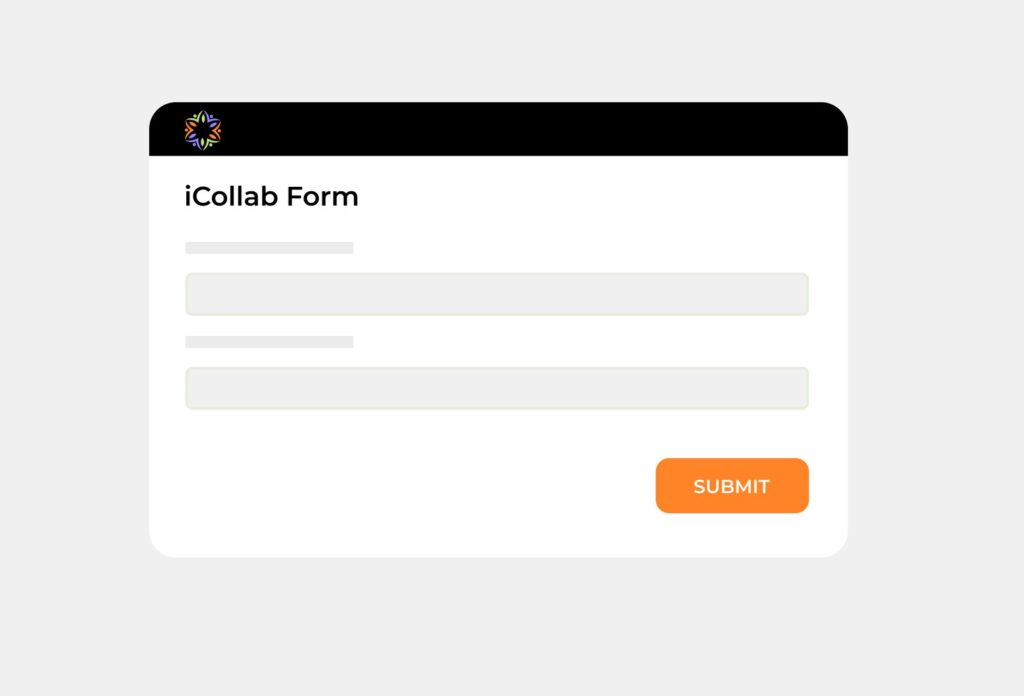Click the colorful flower logo icon

click(203, 130)
